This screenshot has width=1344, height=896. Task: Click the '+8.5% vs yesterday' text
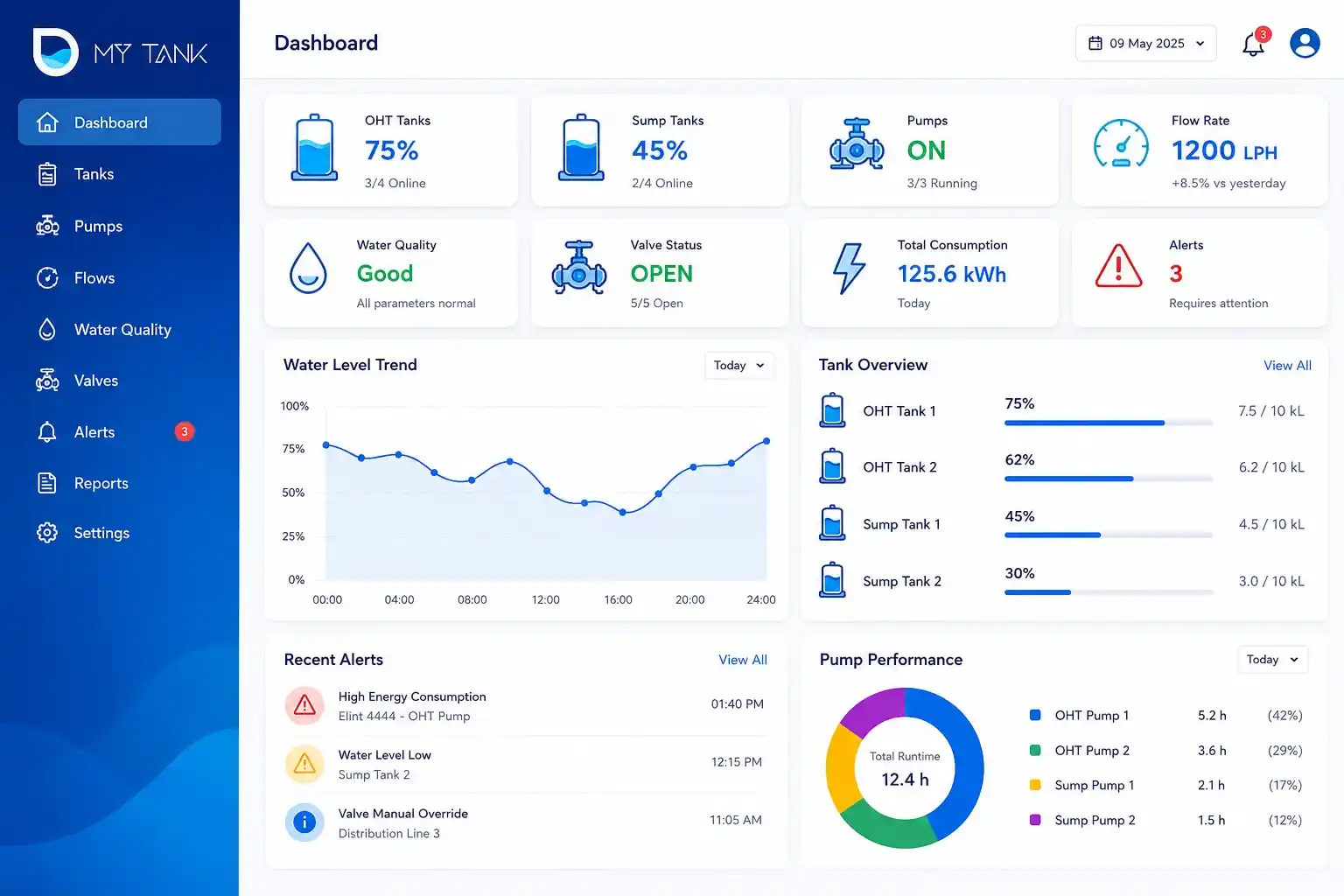tap(1228, 184)
